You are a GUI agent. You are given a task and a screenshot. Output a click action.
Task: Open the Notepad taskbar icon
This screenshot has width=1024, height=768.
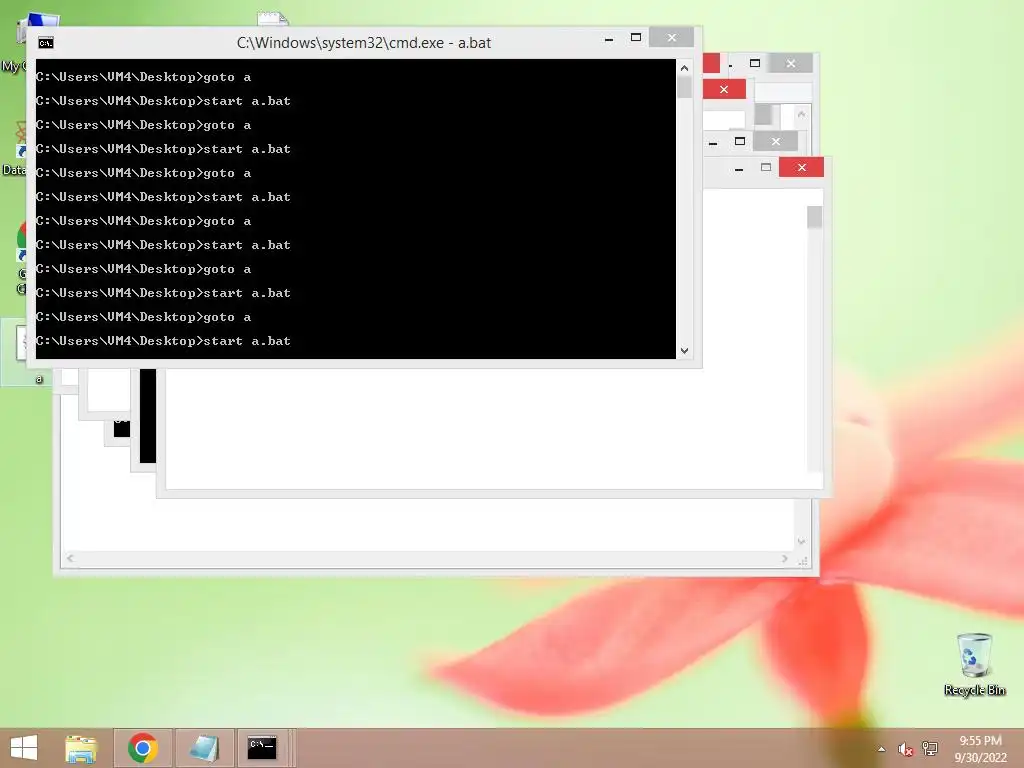[x=204, y=748]
